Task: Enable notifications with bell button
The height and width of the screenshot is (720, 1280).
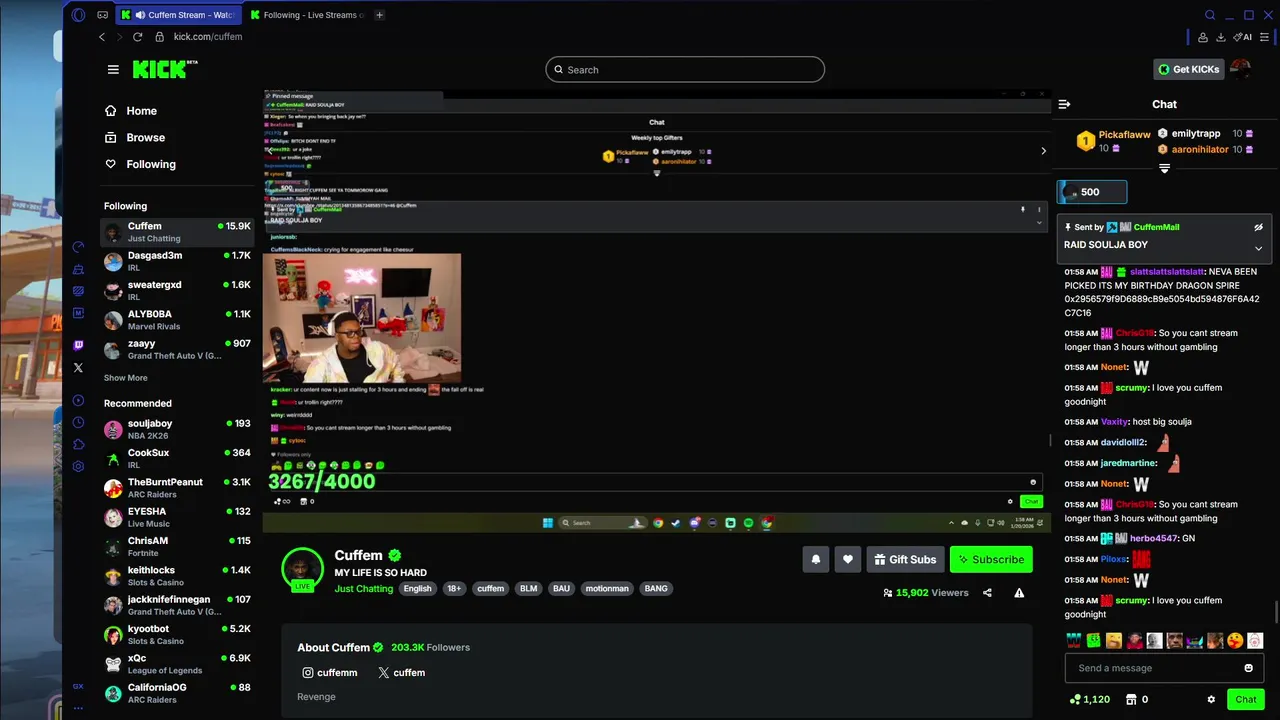Action: pyautogui.click(x=815, y=560)
